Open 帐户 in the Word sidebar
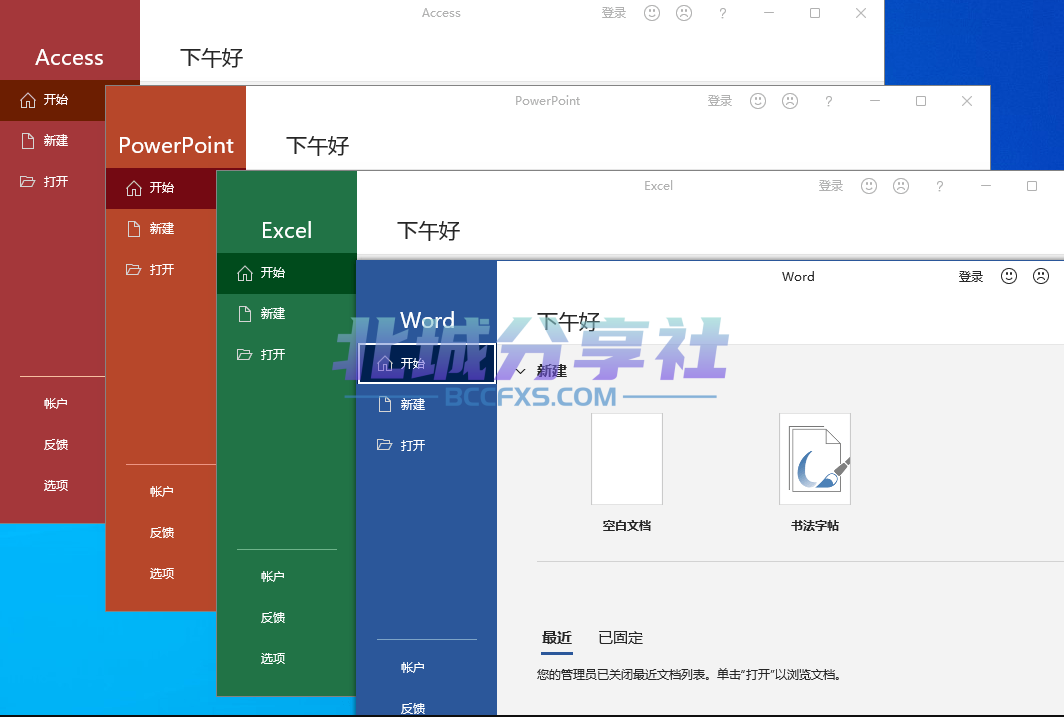Image resolution: width=1064 pixels, height=717 pixels. click(413, 667)
